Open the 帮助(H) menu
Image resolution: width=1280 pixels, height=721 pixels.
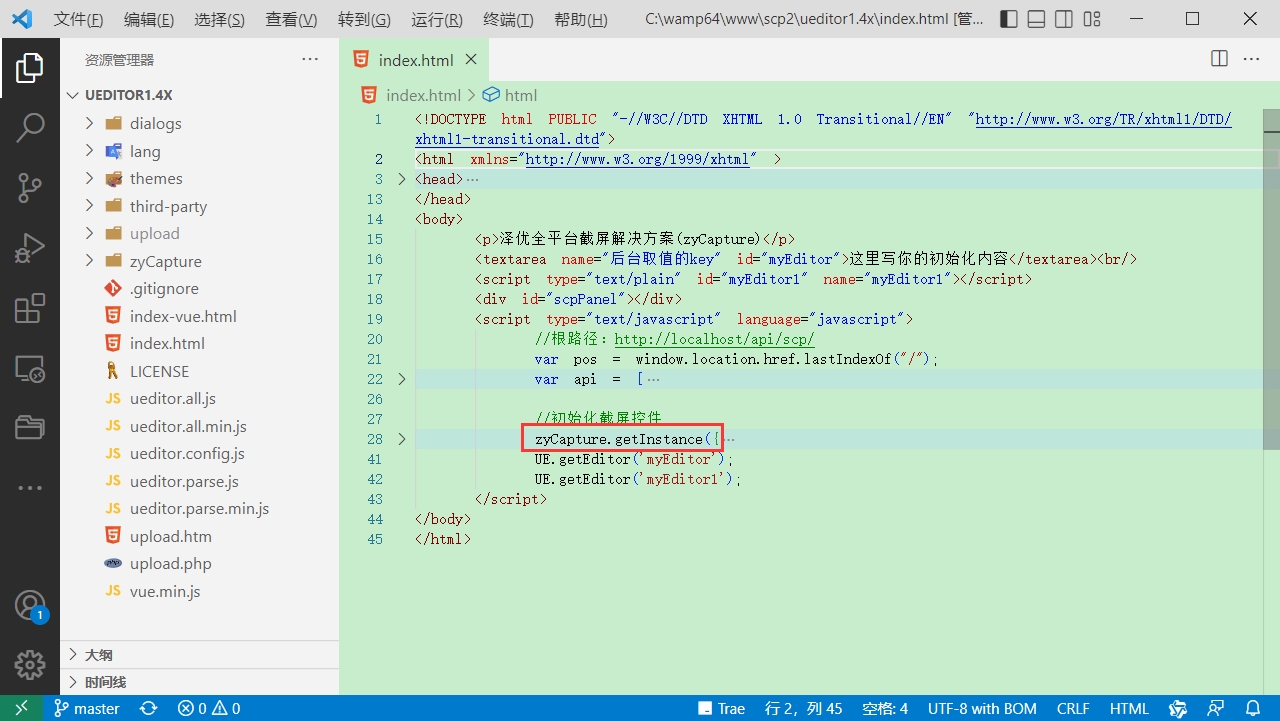pos(580,19)
